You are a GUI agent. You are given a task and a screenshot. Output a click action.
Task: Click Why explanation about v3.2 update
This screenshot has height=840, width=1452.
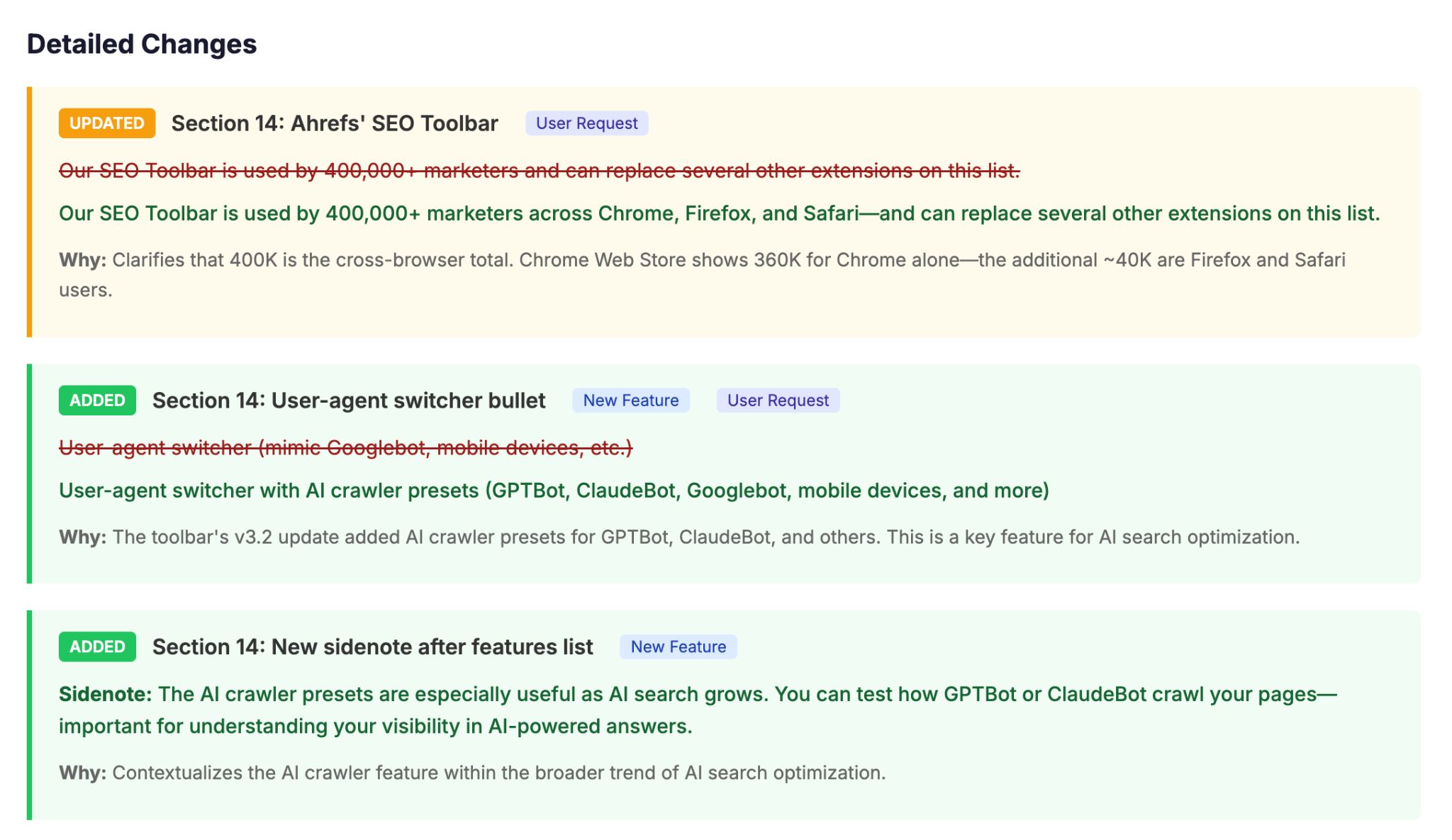click(679, 537)
